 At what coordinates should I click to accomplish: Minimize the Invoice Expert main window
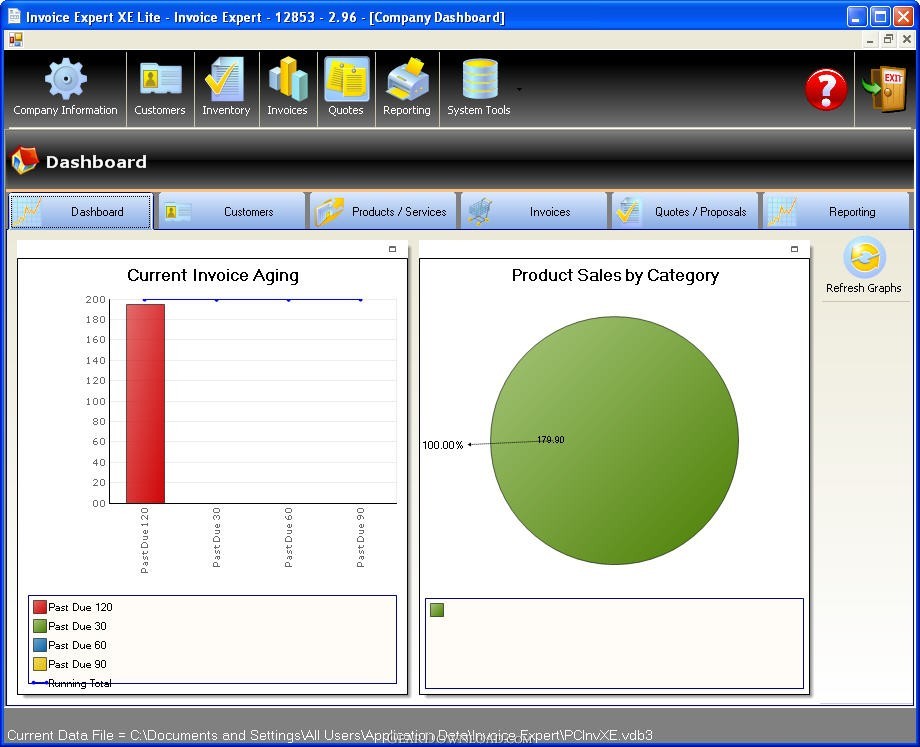point(857,16)
